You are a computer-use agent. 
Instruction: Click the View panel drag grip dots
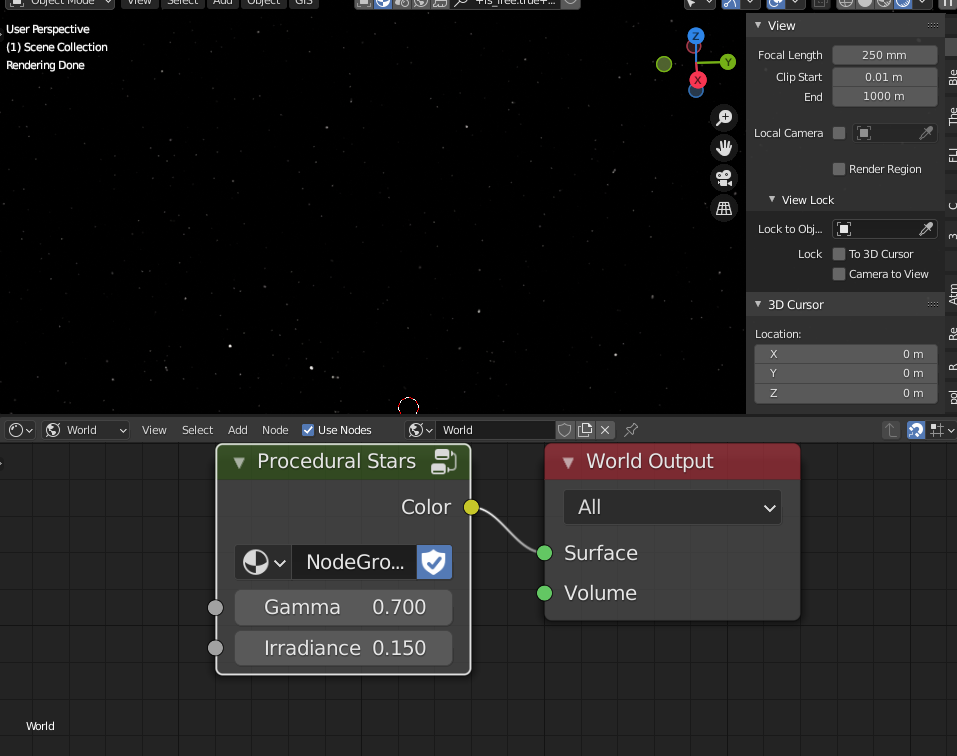[x=933, y=26]
